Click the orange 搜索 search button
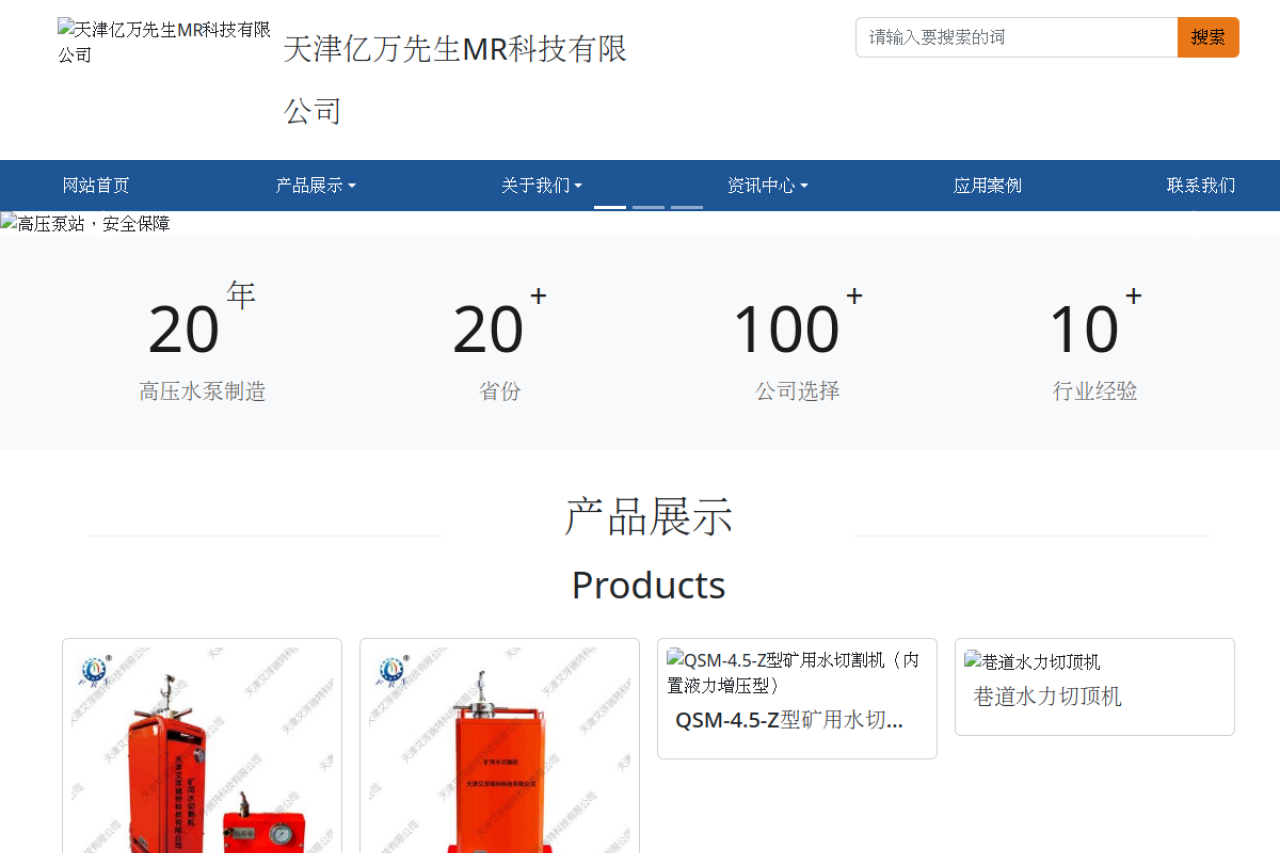This screenshot has width=1280, height=853. click(1208, 37)
